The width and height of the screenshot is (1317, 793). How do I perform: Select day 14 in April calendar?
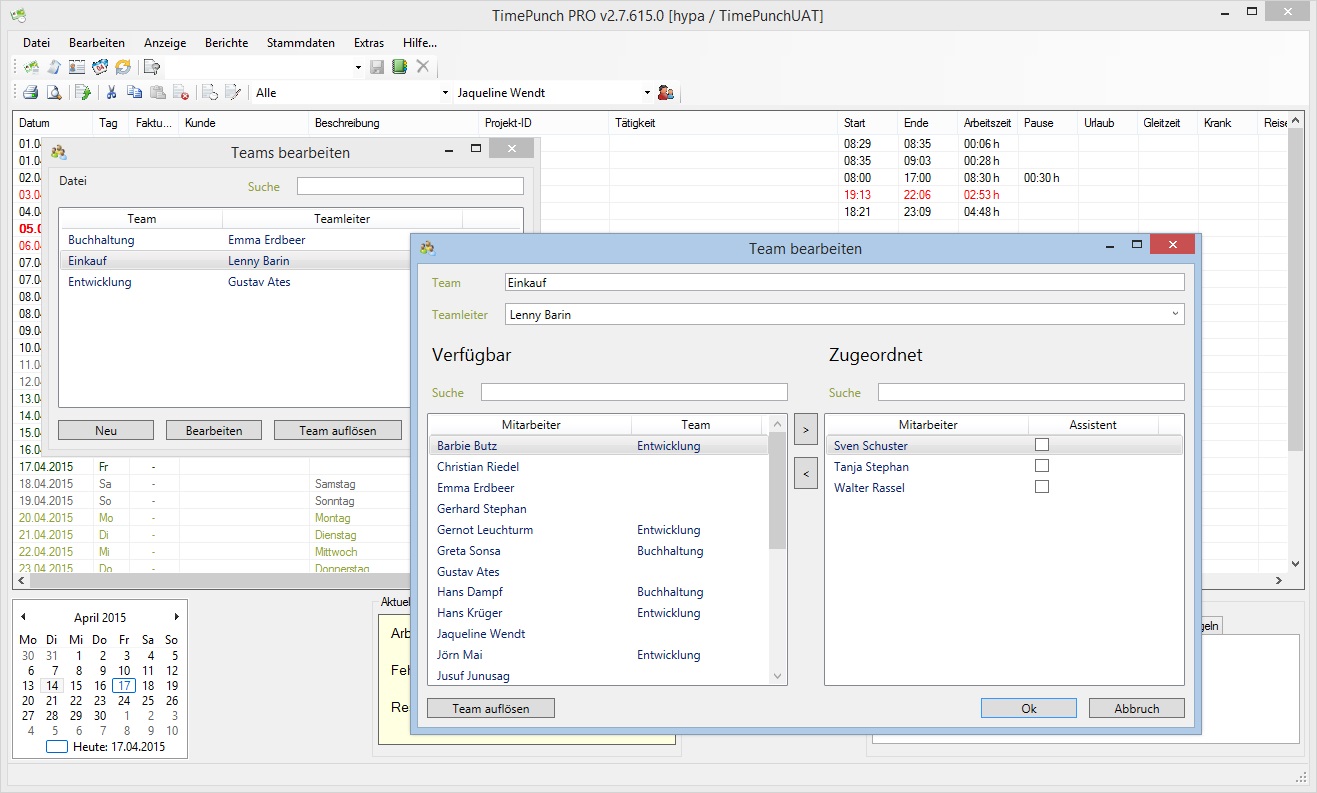[52, 686]
